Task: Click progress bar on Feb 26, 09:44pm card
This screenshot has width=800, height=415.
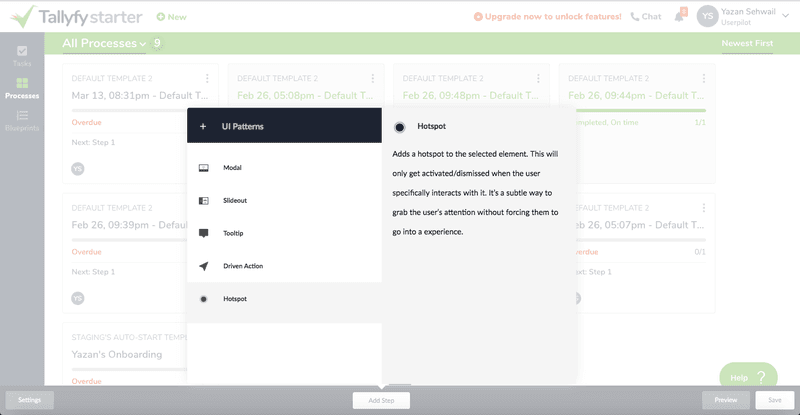Action: pyautogui.click(x=637, y=110)
